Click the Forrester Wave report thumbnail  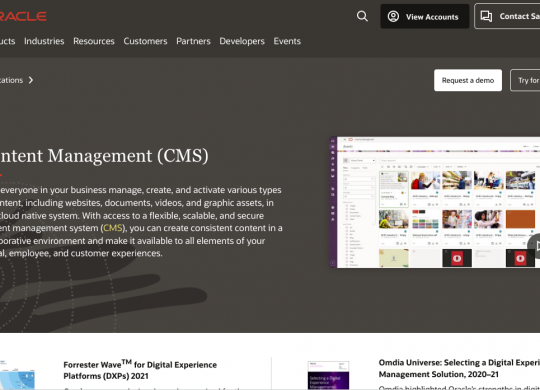coord(17,375)
